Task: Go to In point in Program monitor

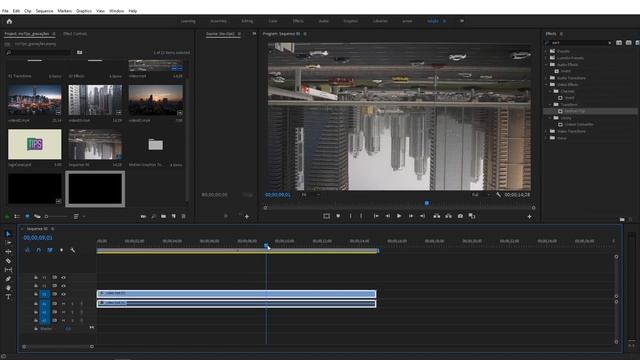Action: (376, 216)
